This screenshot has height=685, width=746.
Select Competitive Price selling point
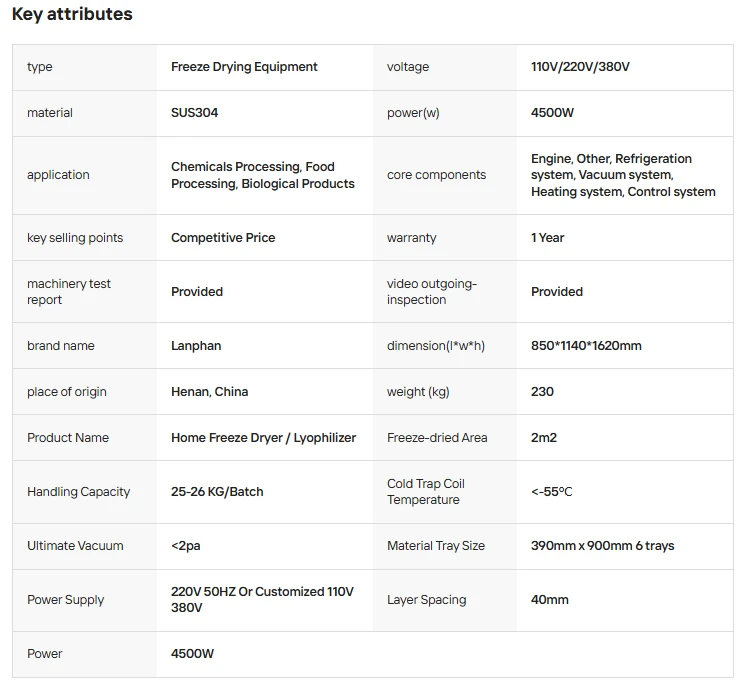point(223,238)
